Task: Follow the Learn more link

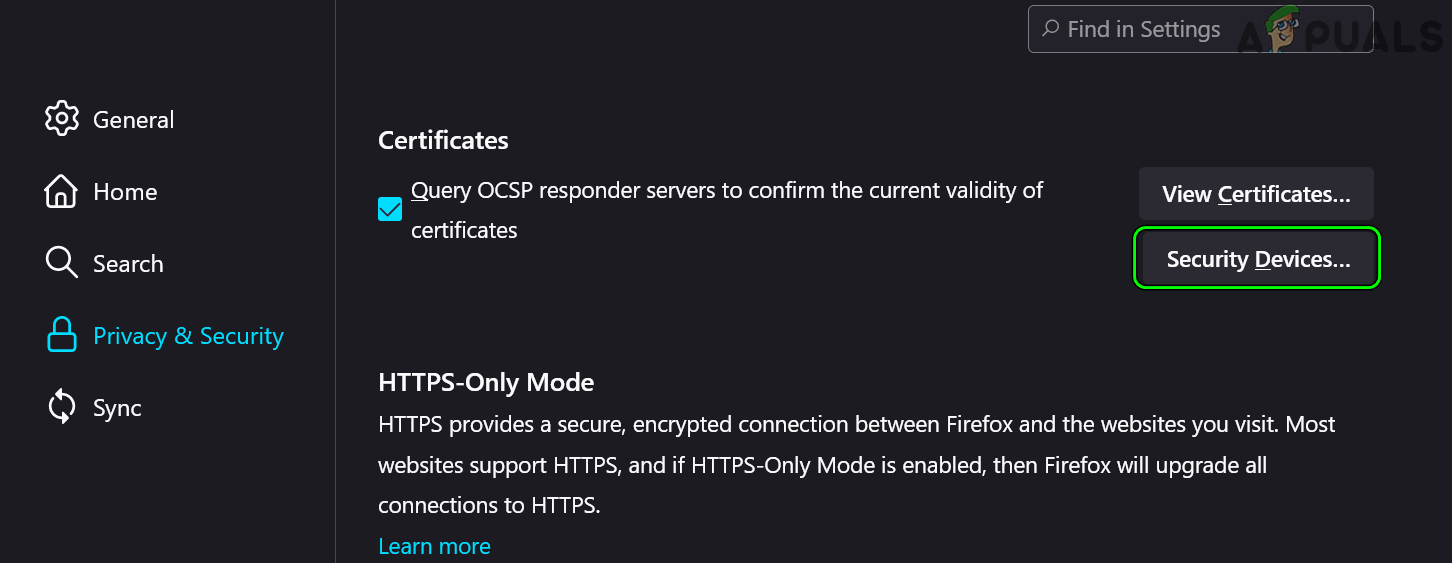Action: pos(434,546)
